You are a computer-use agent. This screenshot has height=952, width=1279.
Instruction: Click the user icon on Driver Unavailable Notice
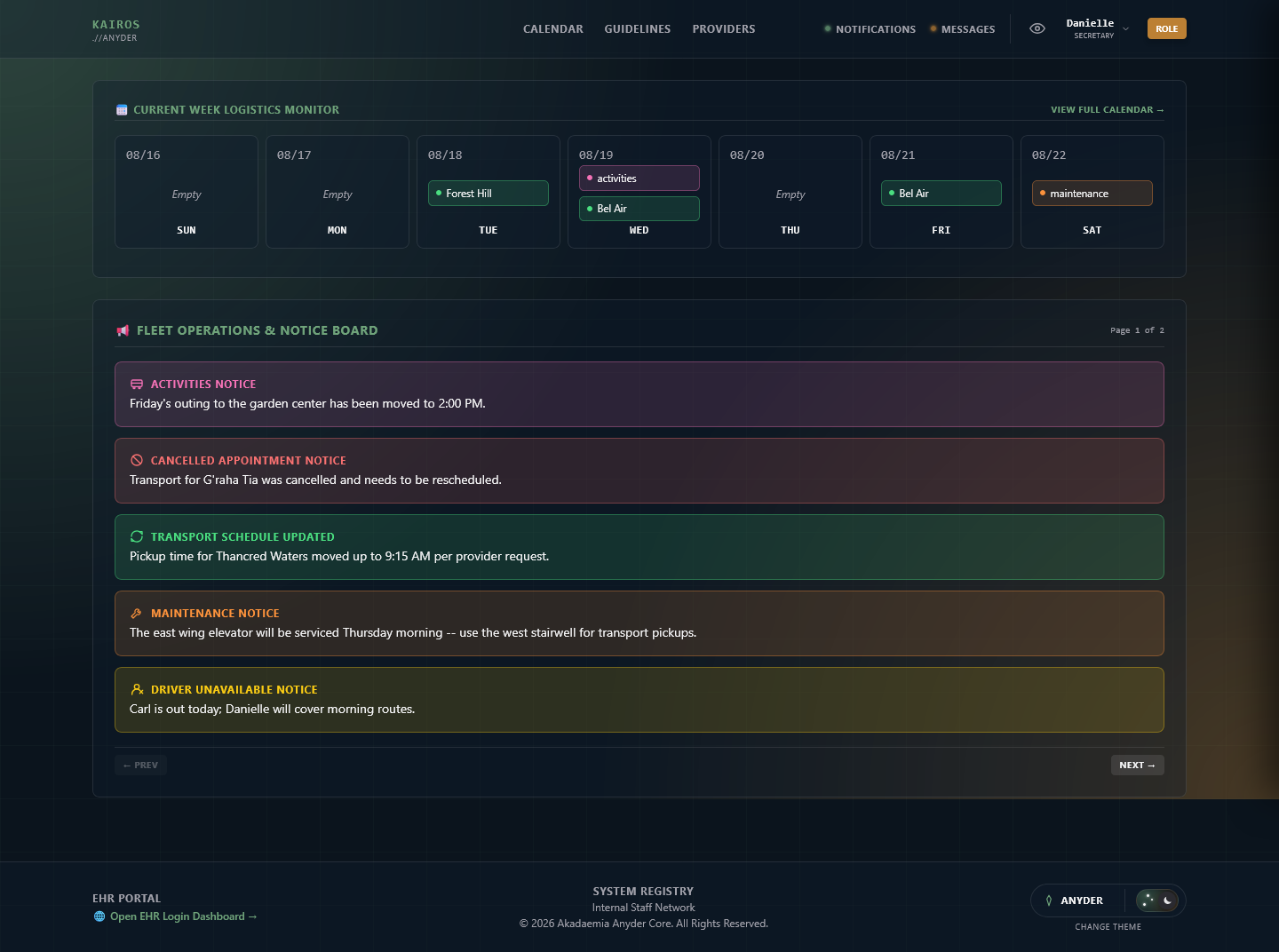point(137,690)
